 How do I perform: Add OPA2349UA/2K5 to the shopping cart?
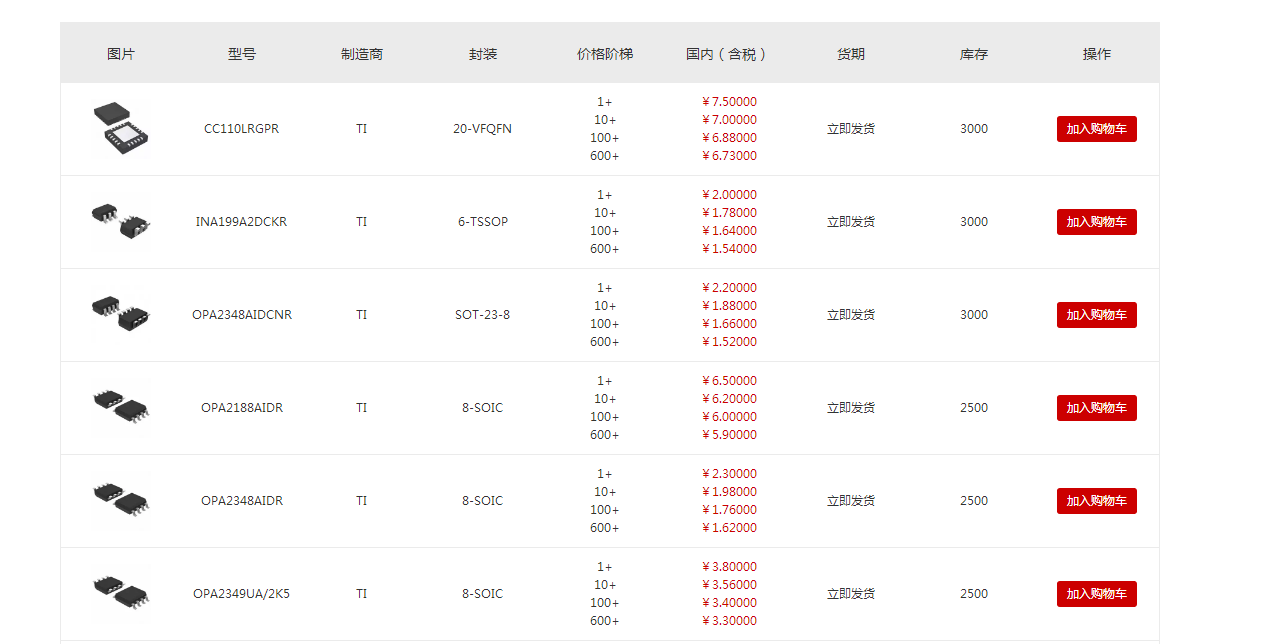click(x=1096, y=594)
